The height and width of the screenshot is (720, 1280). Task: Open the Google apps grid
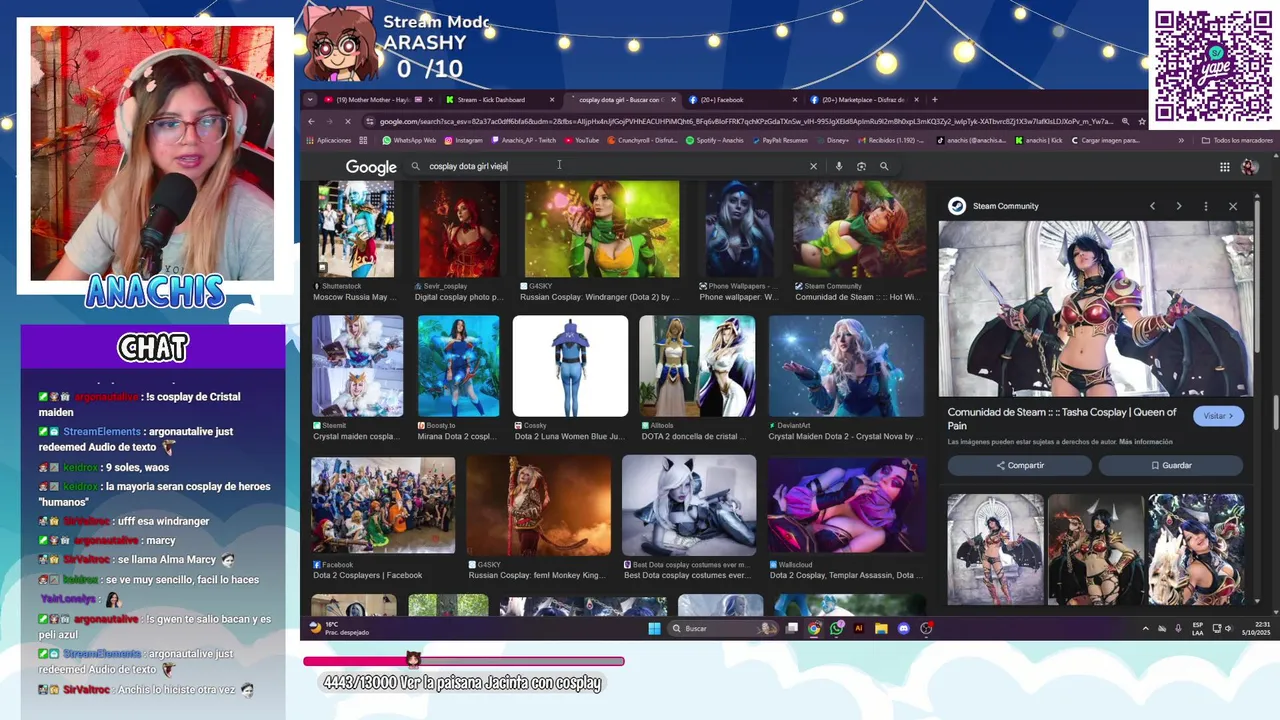click(1224, 167)
